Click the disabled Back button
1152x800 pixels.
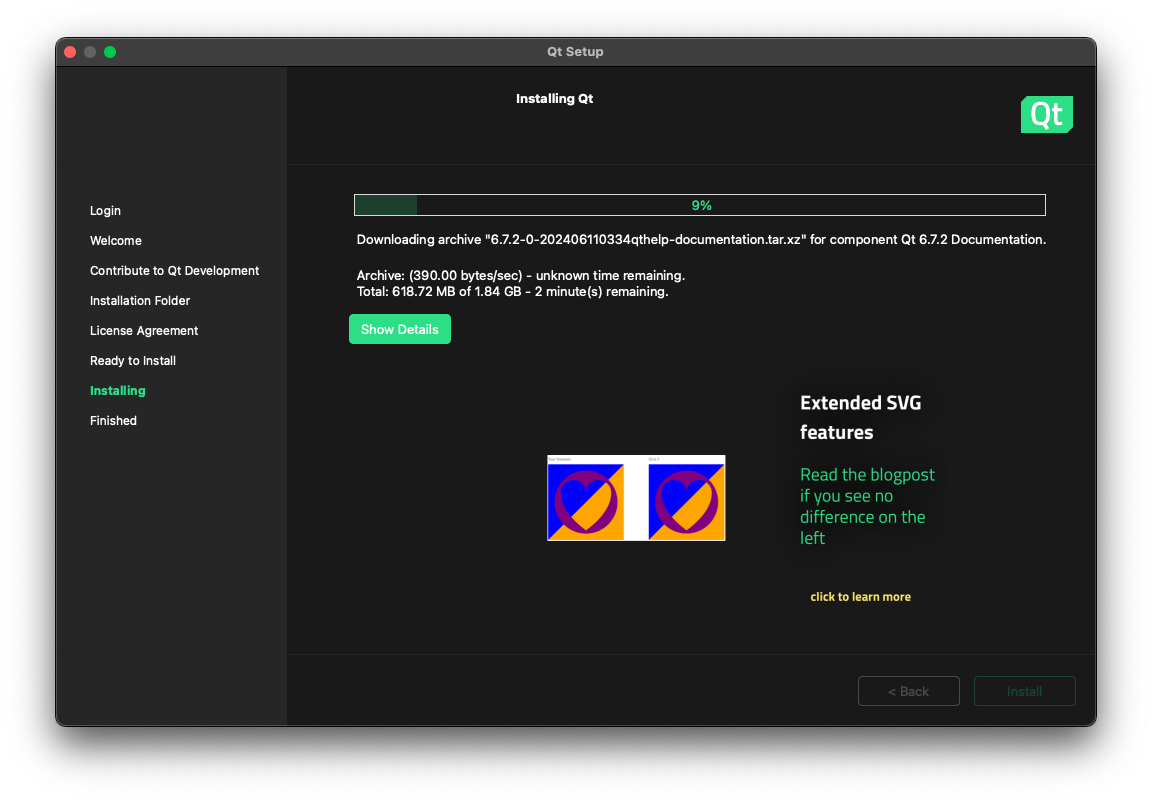[x=908, y=691]
